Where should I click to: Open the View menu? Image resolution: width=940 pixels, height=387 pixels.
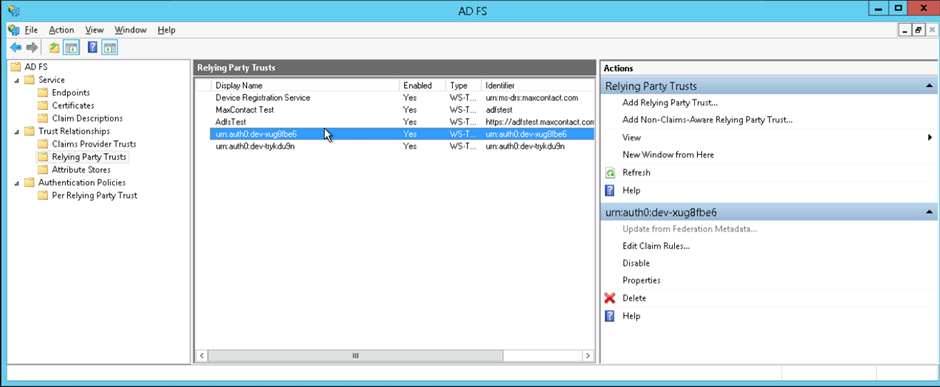(94, 29)
